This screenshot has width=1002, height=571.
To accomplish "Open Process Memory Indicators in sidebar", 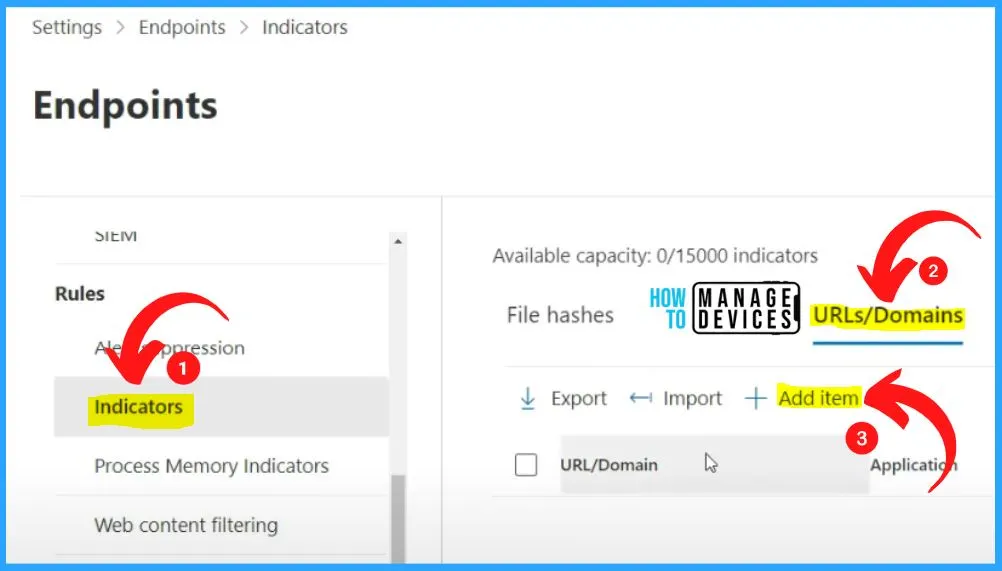I will click(212, 466).
